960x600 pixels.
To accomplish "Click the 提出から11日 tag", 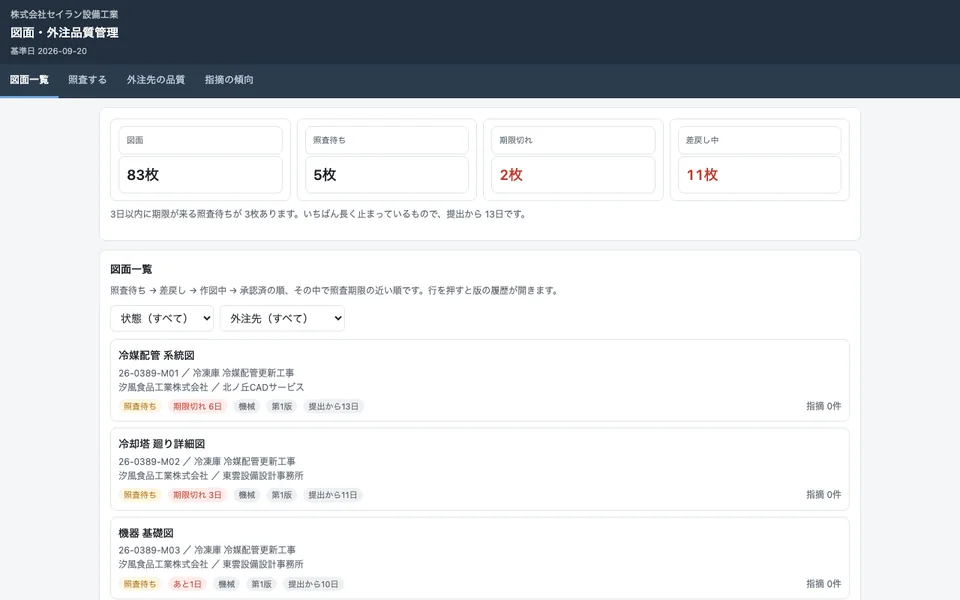I will (332, 495).
